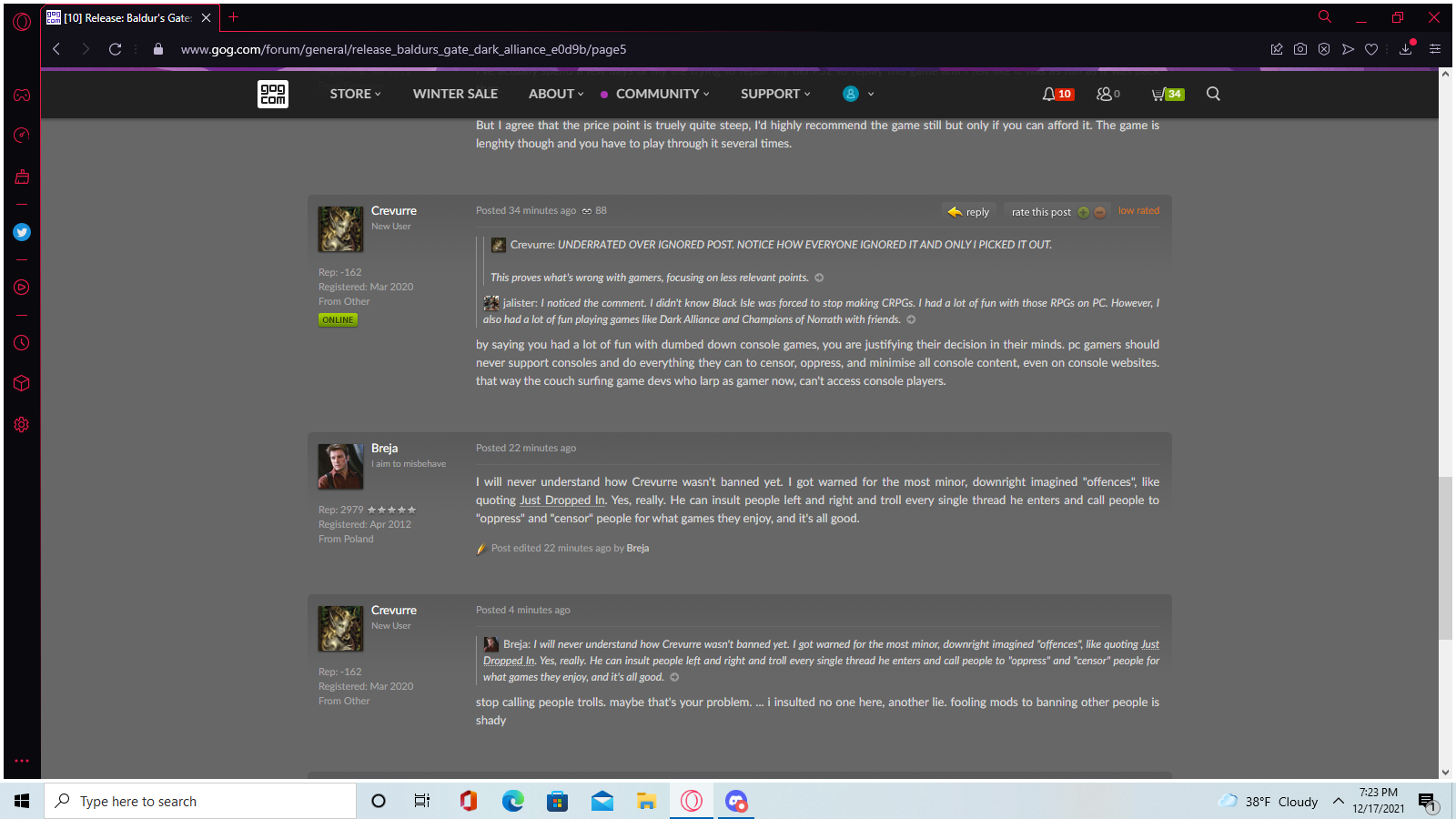Open the user account avatar dropdown
1456x819 pixels.
(858, 94)
